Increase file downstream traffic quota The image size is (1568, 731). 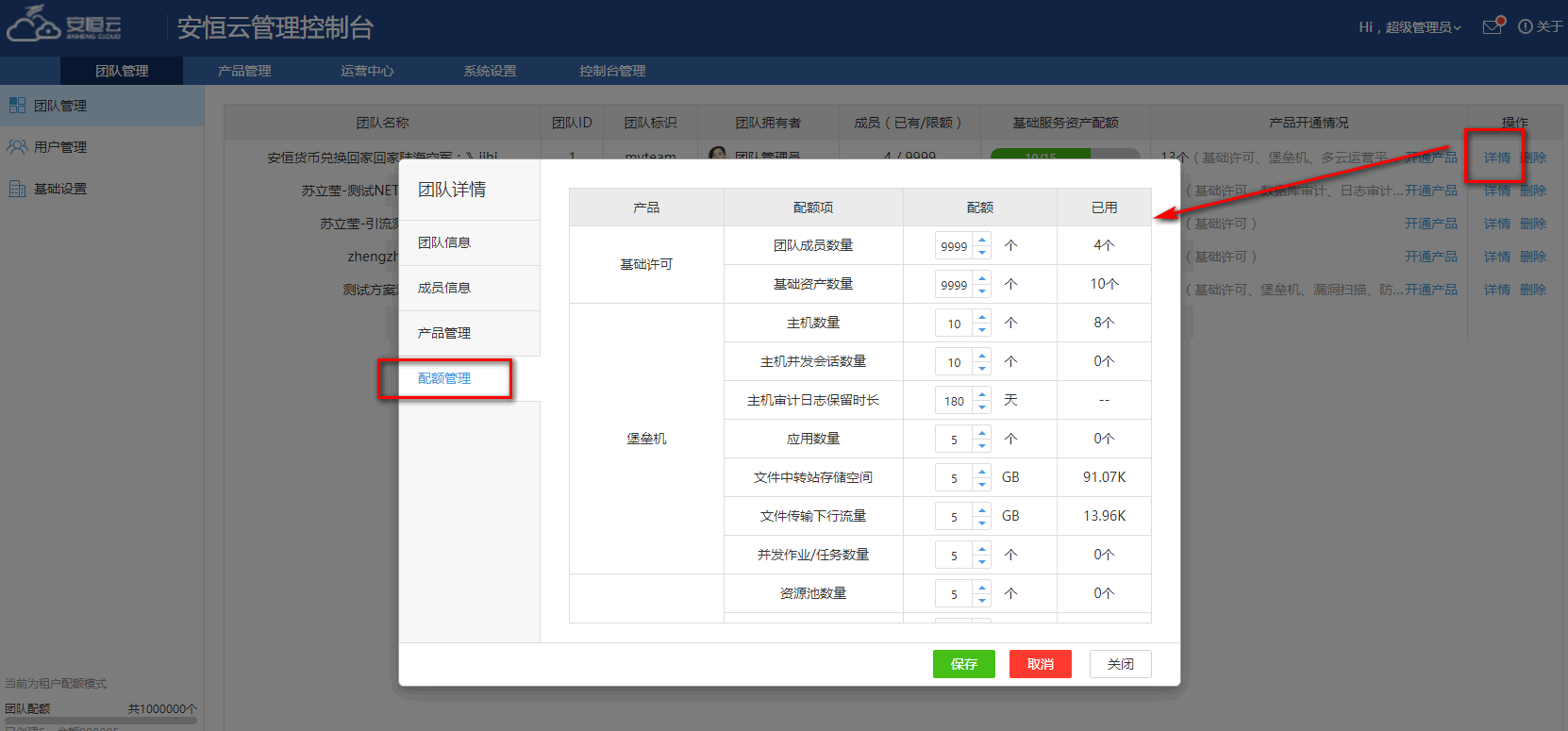tap(982, 510)
